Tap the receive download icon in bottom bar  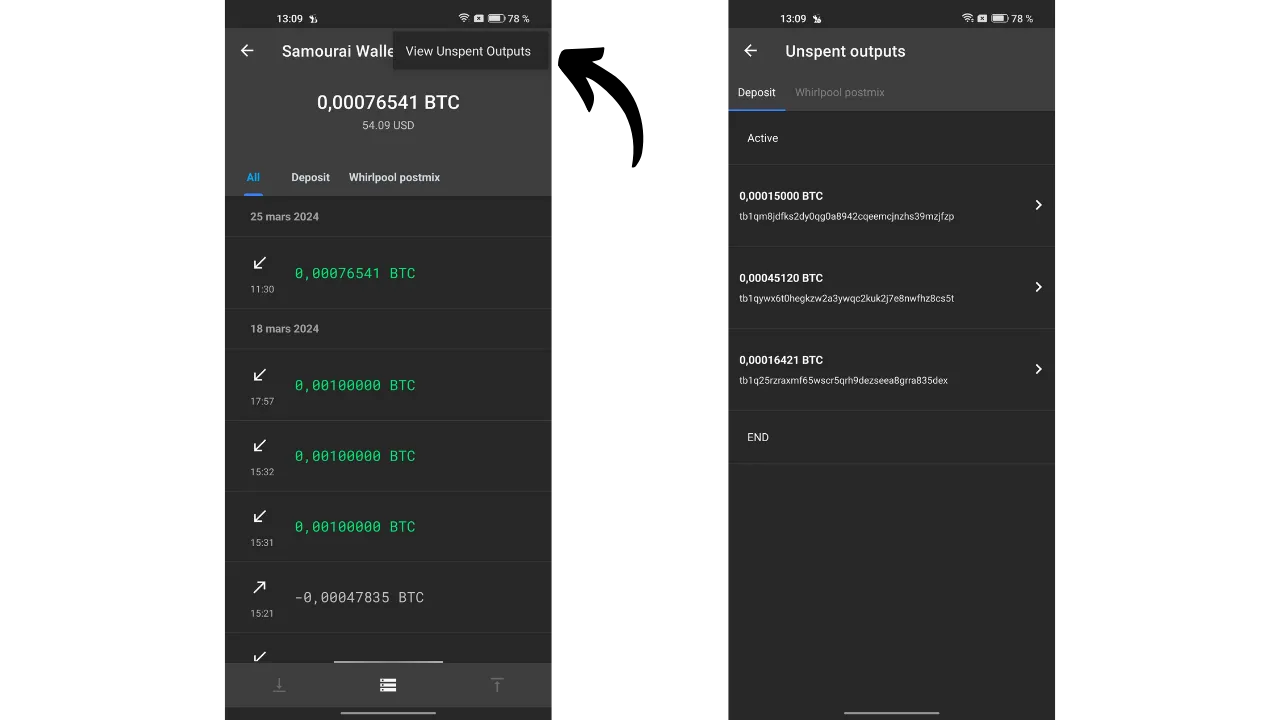pyautogui.click(x=279, y=685)
